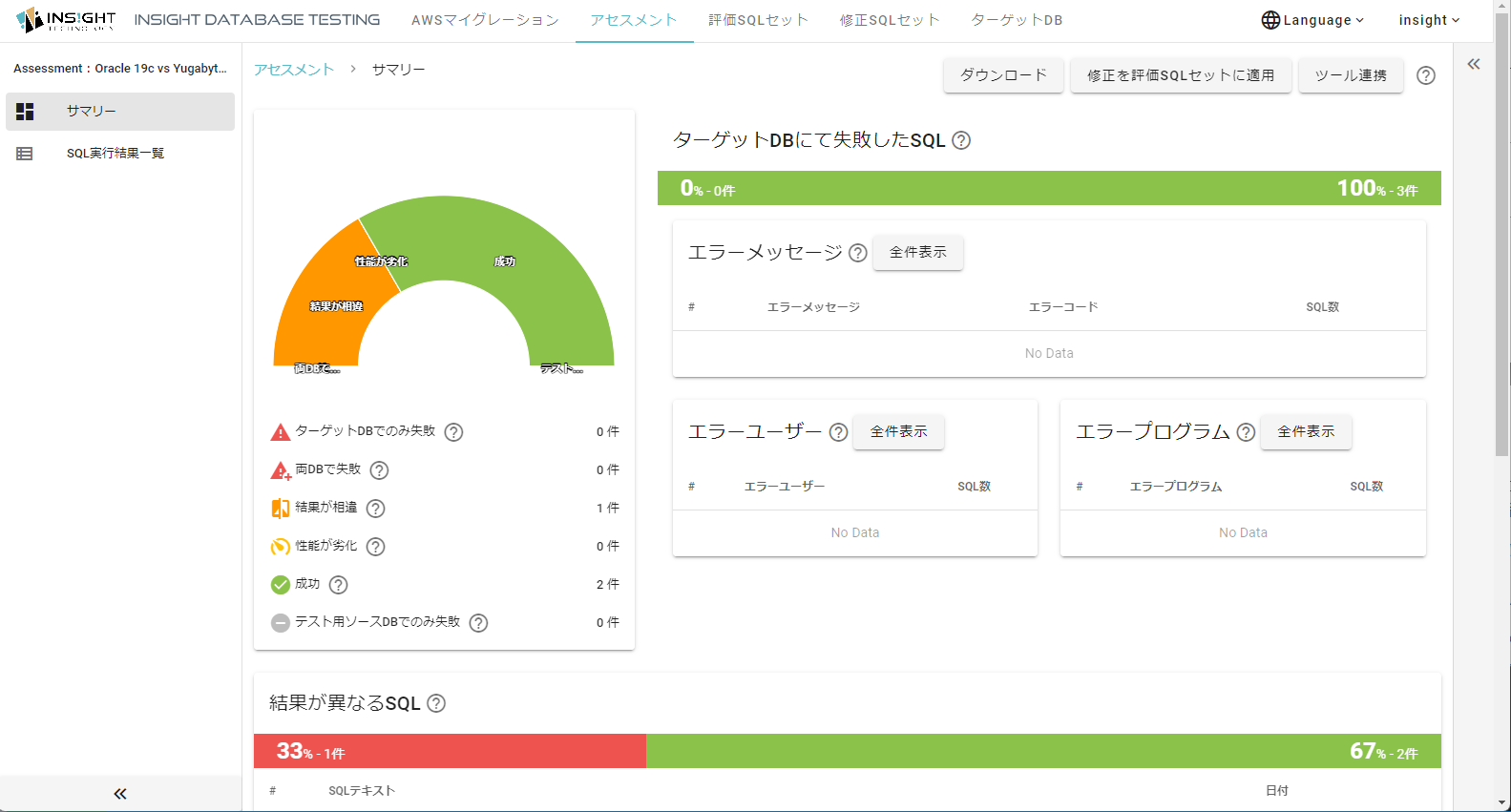This screenshot has height=812, width=1511.
Task: Collapse the left sidebar with double chevron
Action: click(120, 794)
